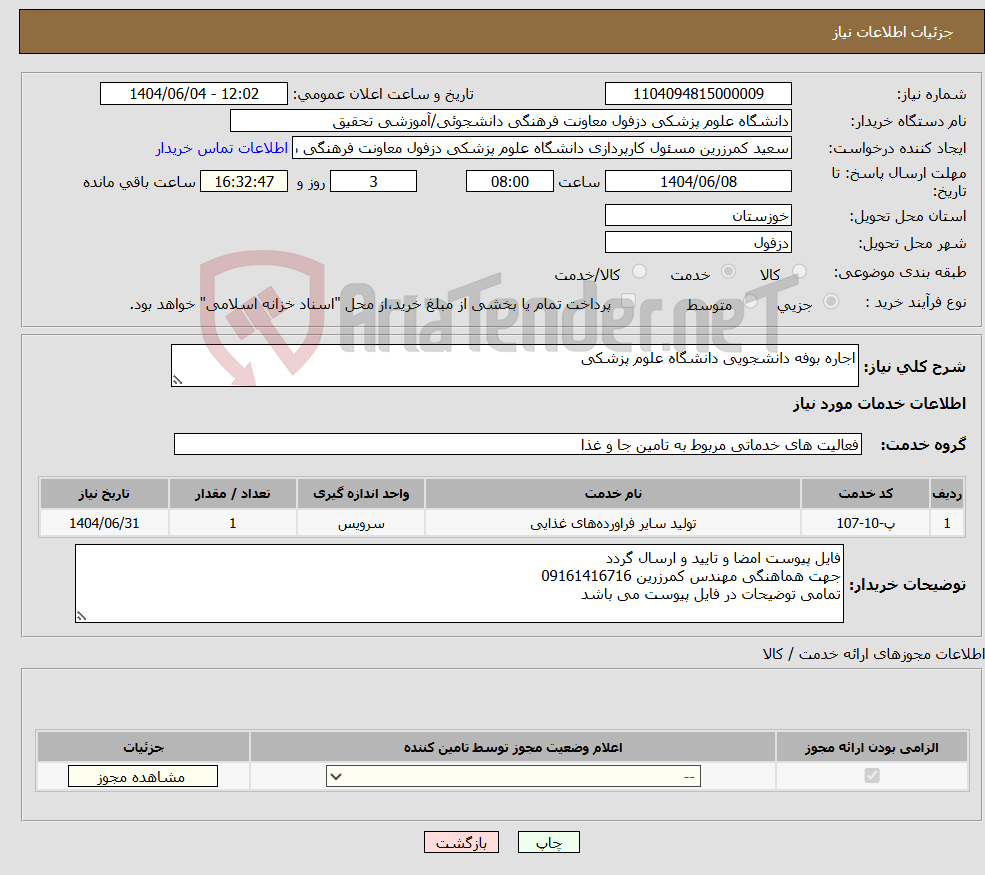Click the اعلام وضعیت مجوز header
985x875 pixels.
(513, 747)
